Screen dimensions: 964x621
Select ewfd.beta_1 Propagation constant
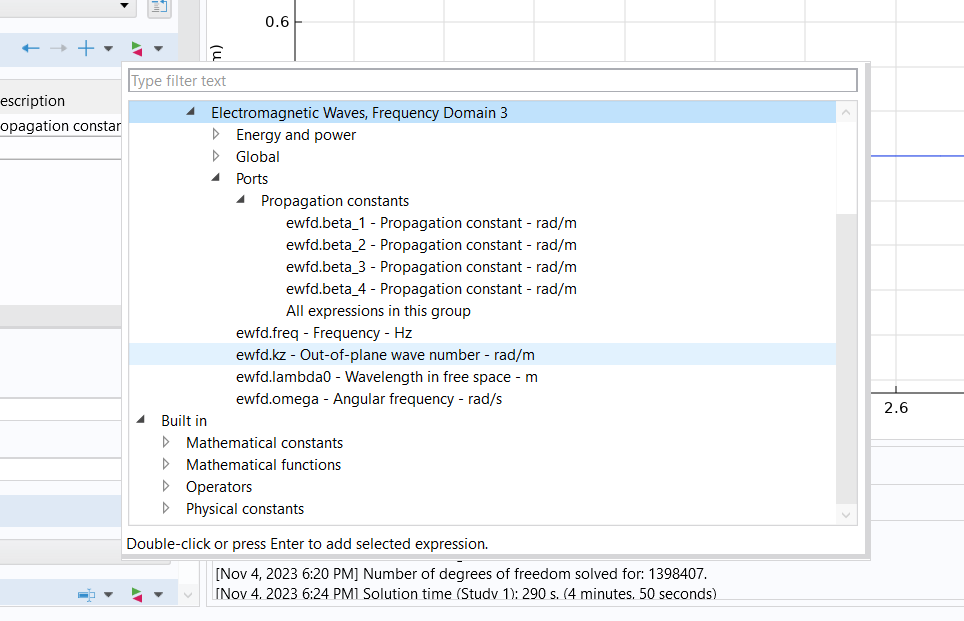(430, 223)
